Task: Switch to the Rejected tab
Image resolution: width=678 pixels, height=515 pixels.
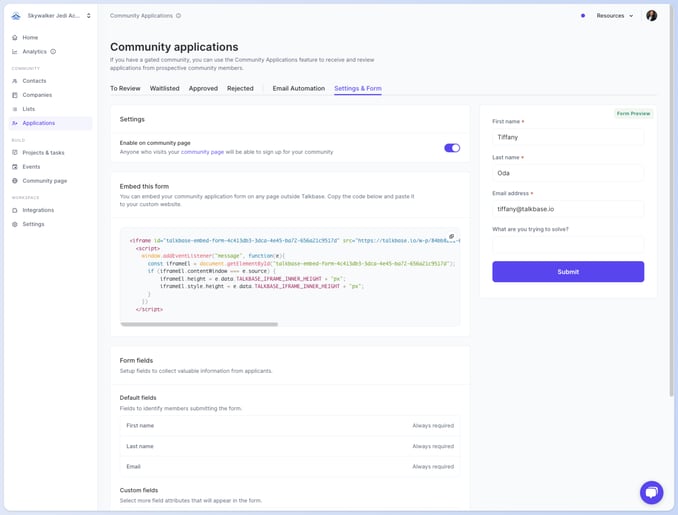Action: [240, 88]
